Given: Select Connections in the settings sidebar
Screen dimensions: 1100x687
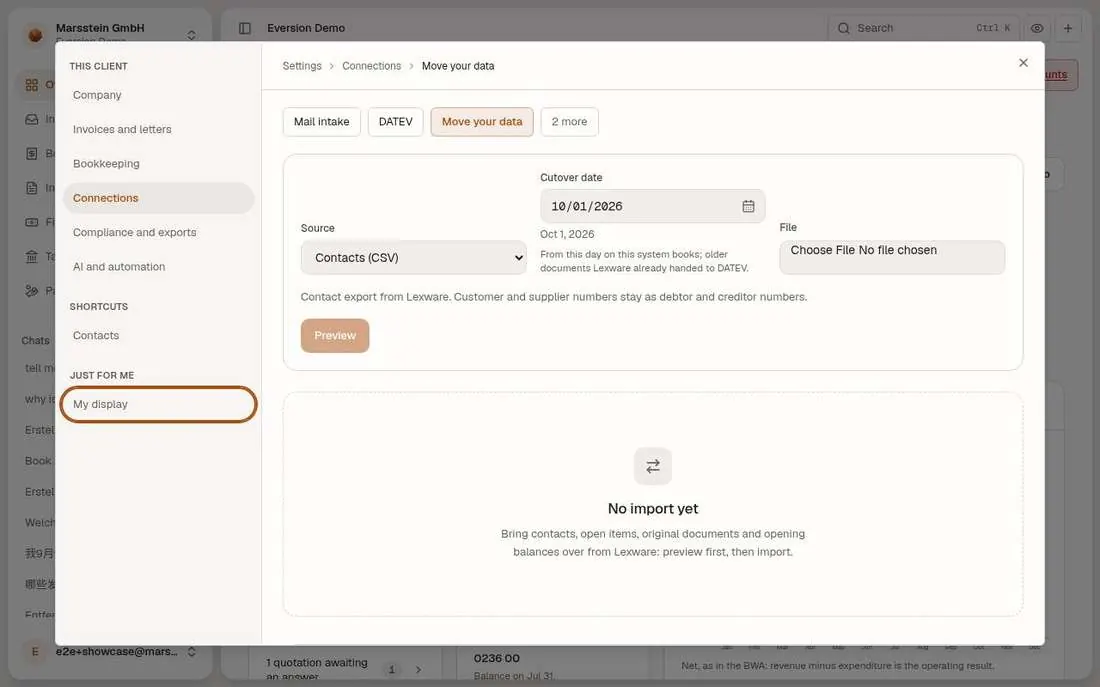Looking at the screenshot, I should (159, 198).
